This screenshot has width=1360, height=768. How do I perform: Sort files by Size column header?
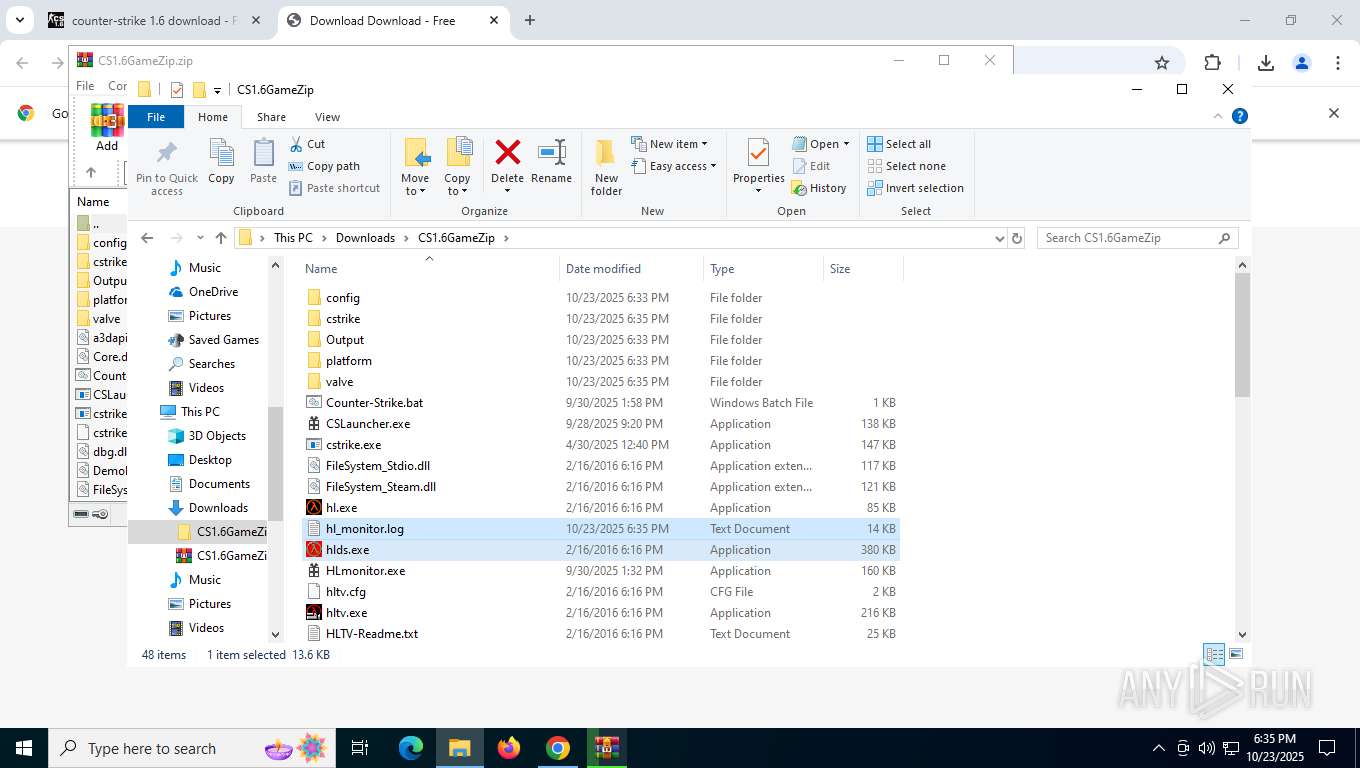[863, 268]
